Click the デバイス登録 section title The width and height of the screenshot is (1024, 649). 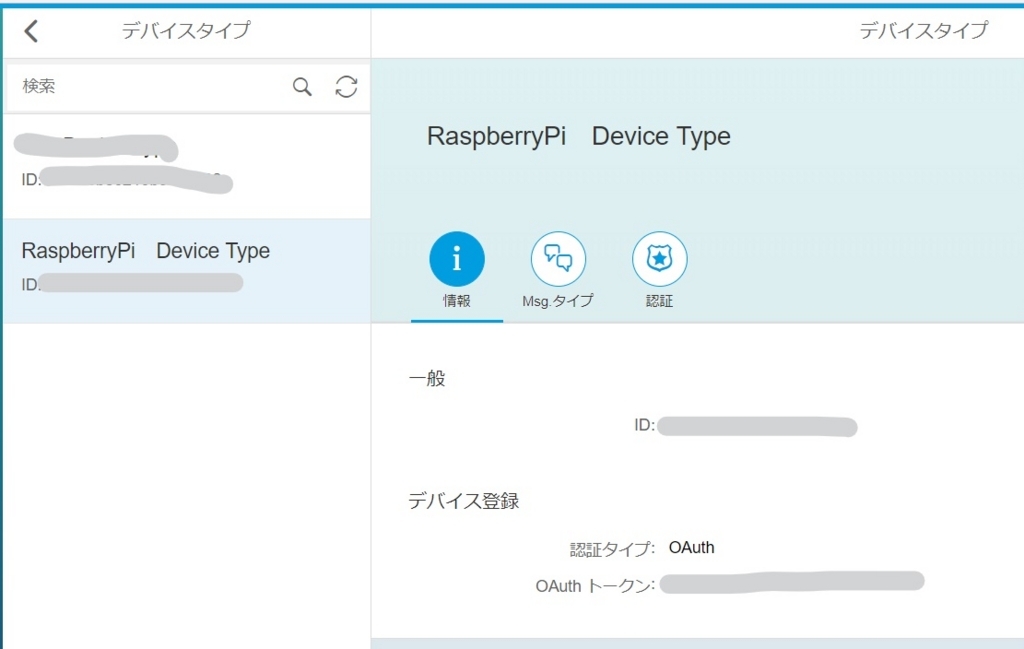pos(463,501)
